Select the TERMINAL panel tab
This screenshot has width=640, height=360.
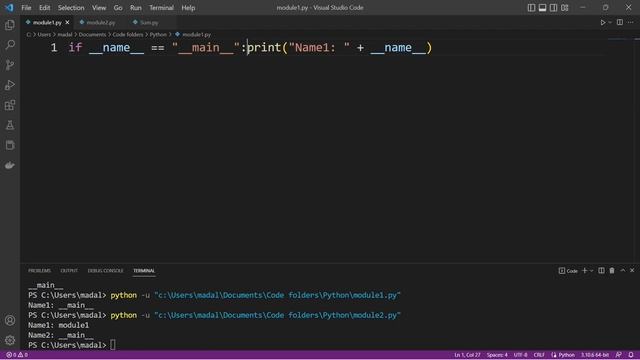click(x=144, y=271)
